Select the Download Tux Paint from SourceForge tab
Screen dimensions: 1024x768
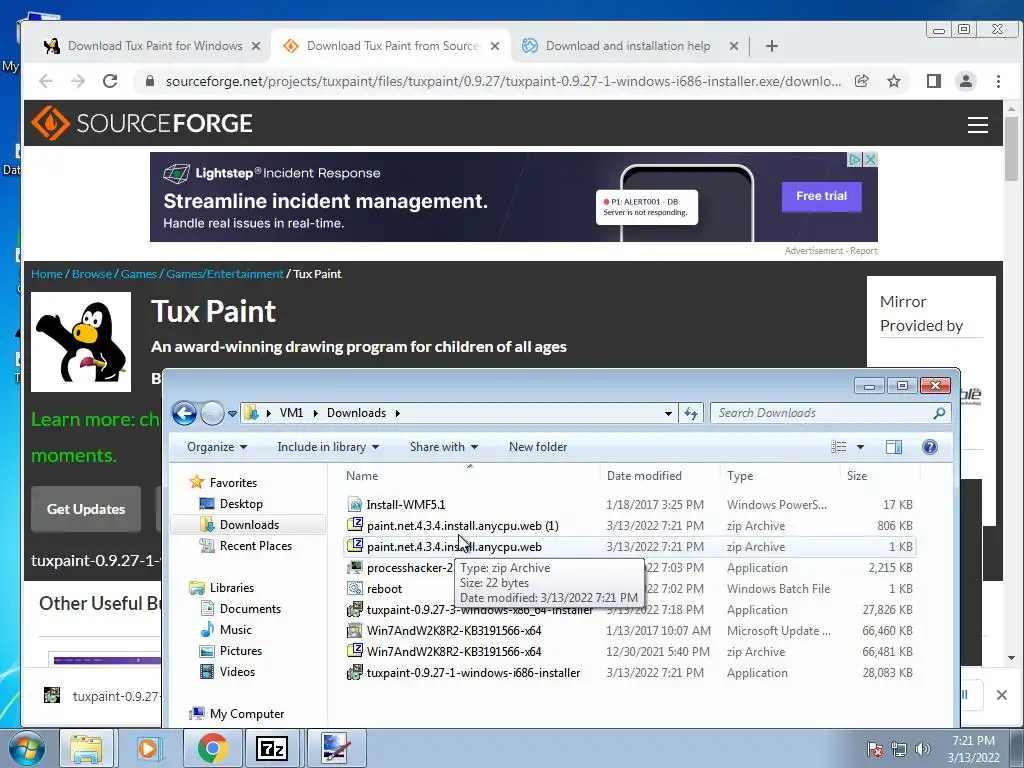pos(391,46)
